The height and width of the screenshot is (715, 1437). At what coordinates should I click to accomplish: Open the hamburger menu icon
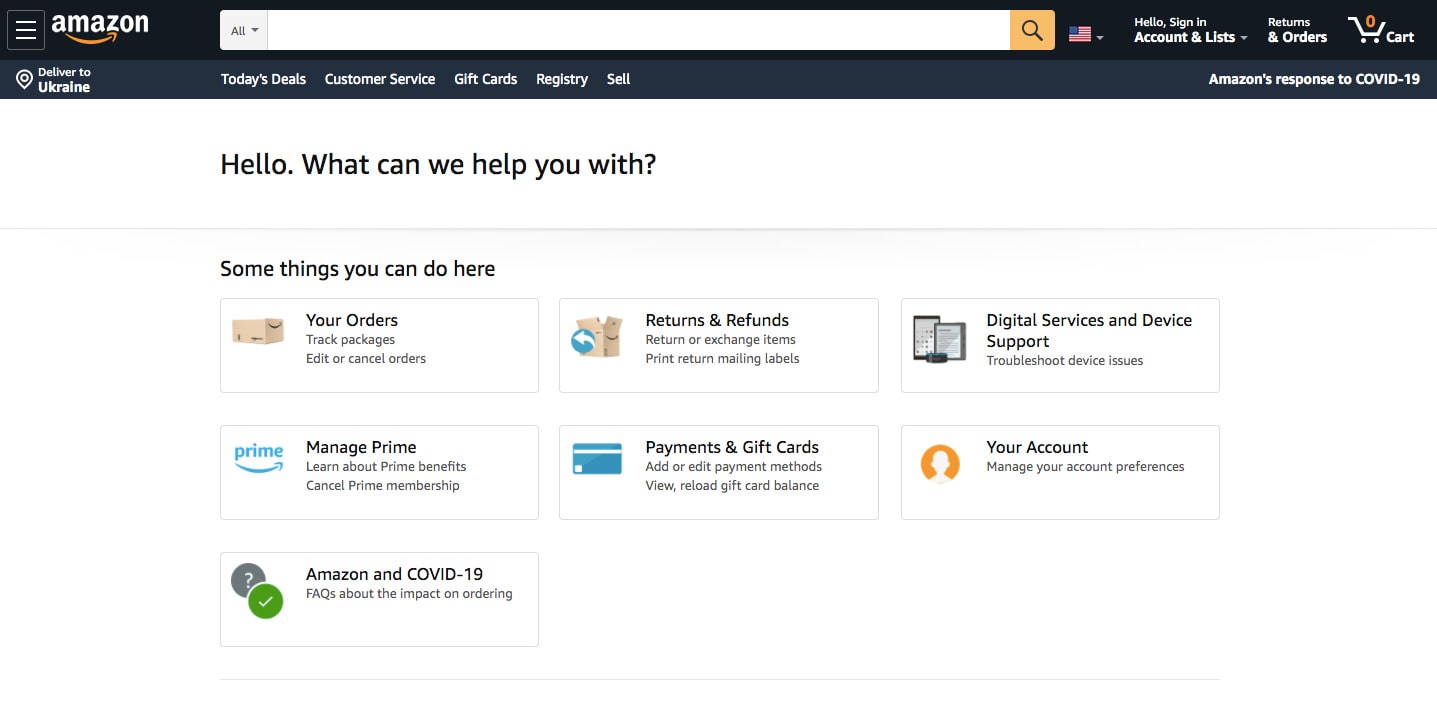(x=26, y=29)
